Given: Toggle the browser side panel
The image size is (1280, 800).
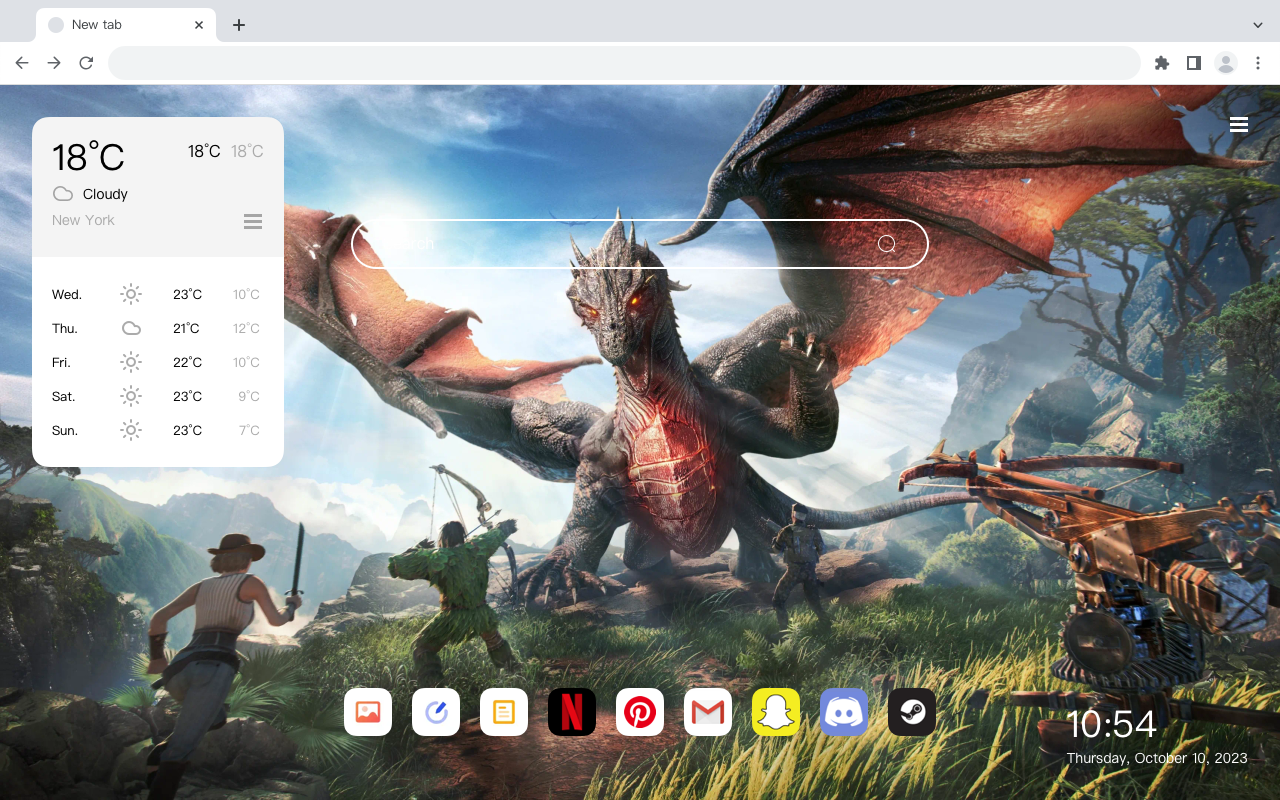Looking at the screenshot, I should (1193, 63).
